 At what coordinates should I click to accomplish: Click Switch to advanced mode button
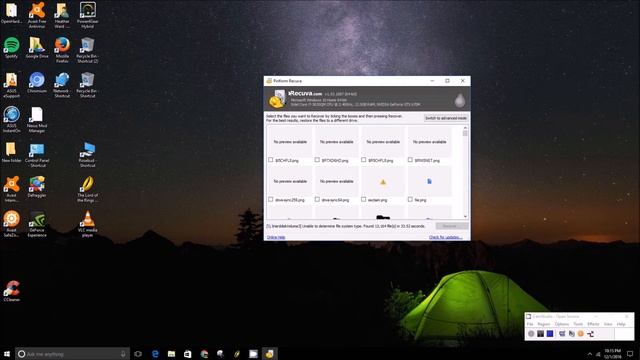(446, 118)
